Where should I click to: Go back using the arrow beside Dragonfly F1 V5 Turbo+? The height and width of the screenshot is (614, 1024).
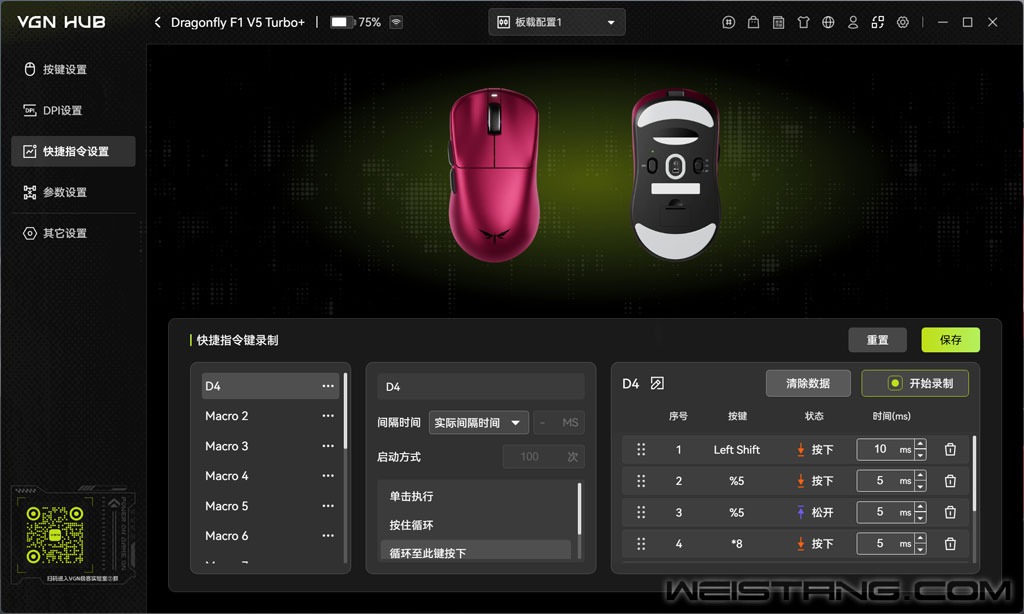[157, 22]
